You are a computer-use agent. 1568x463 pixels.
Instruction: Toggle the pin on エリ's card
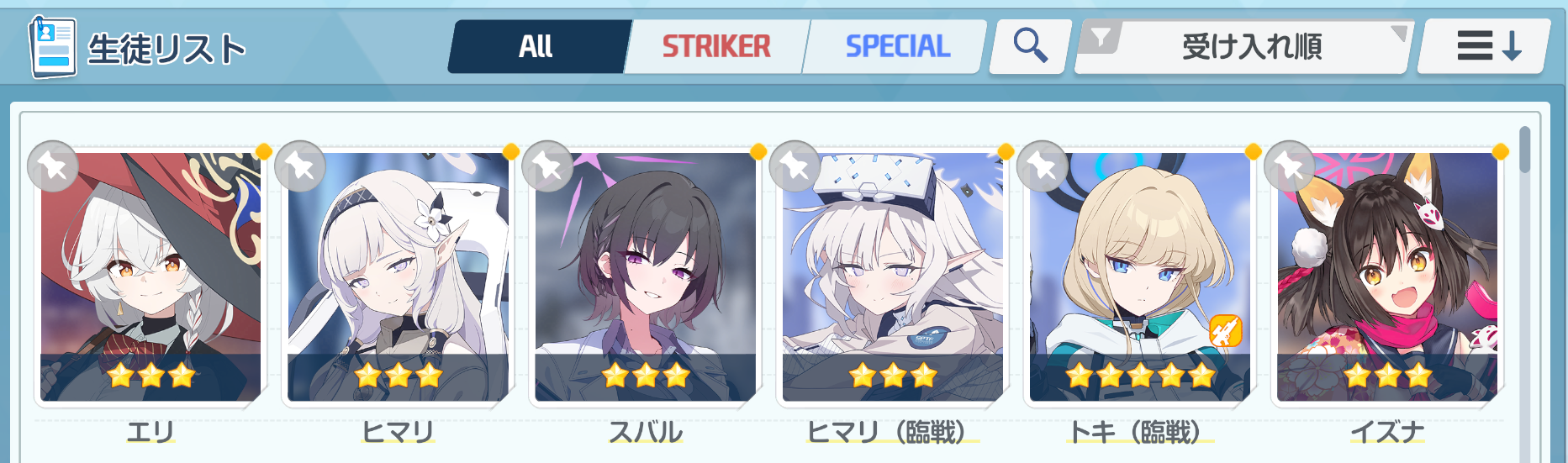[x=53, y=166]
